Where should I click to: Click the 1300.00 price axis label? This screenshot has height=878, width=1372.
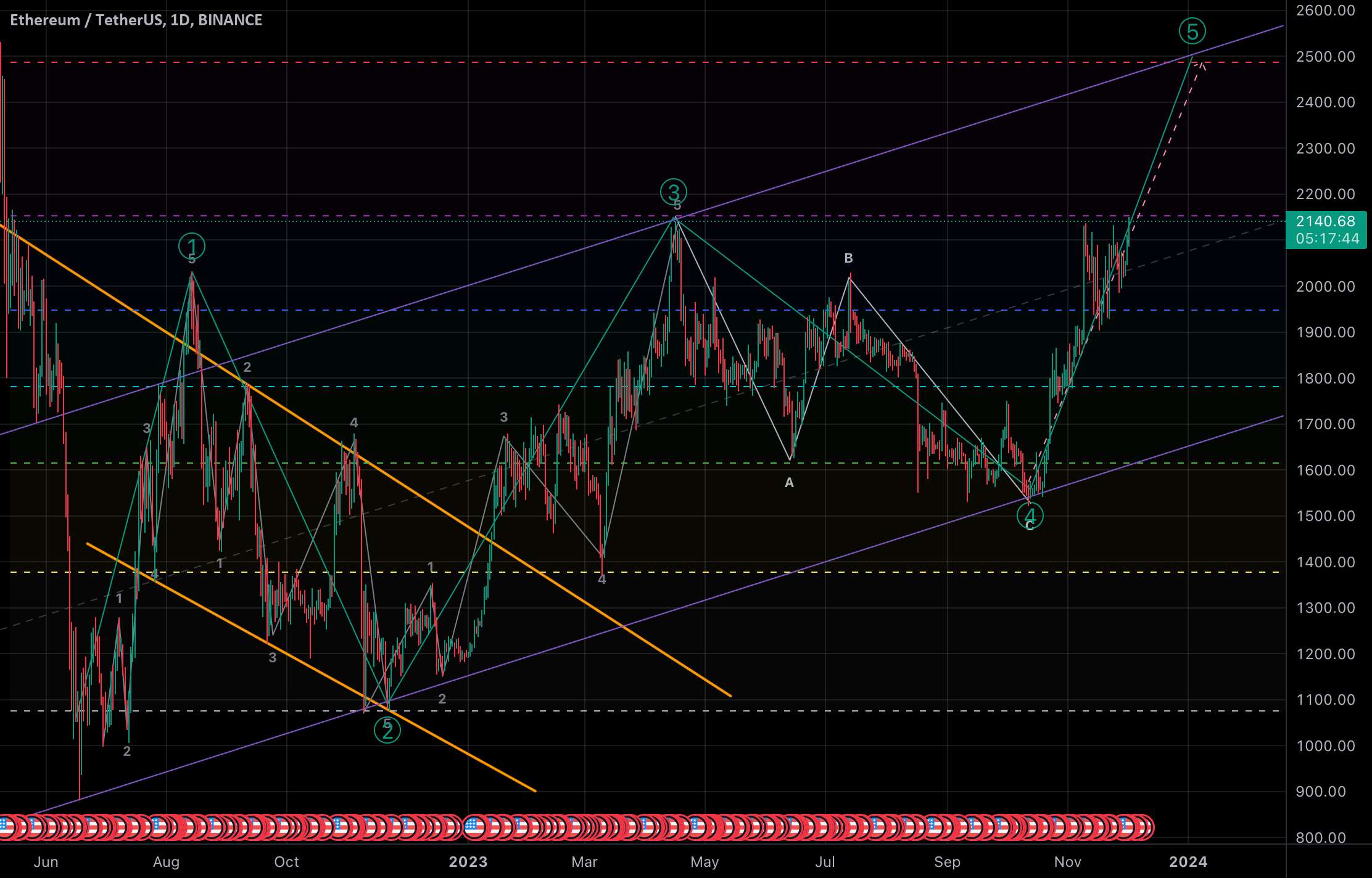point(1326,608)
